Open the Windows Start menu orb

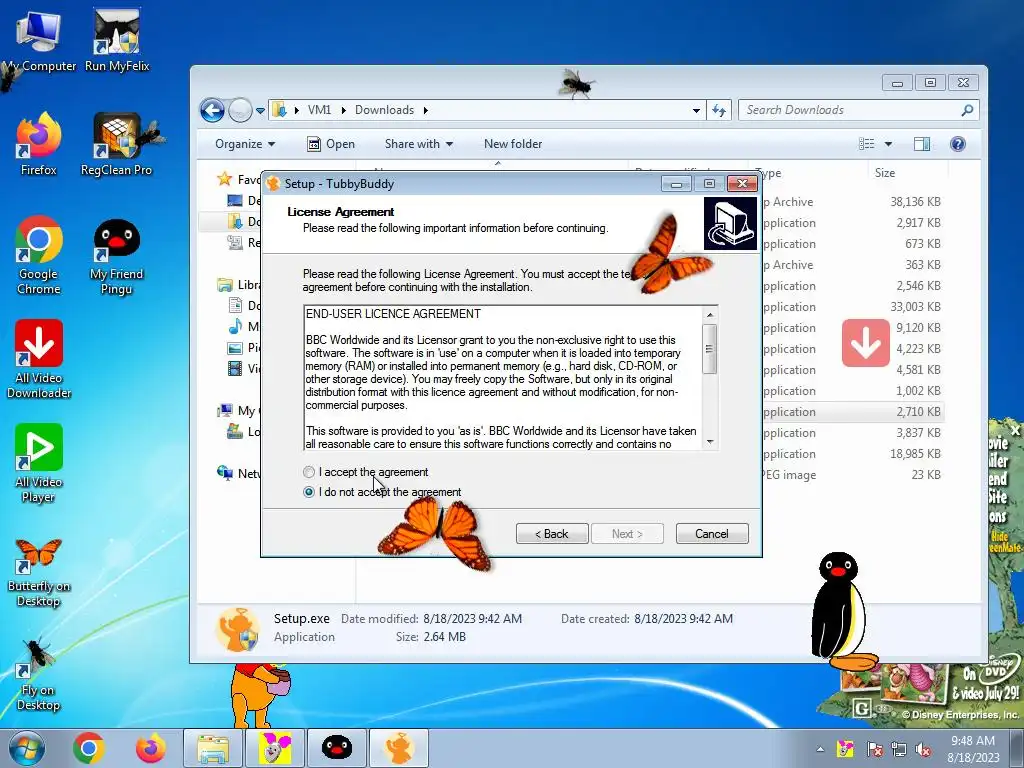click(x=26, y=748)
